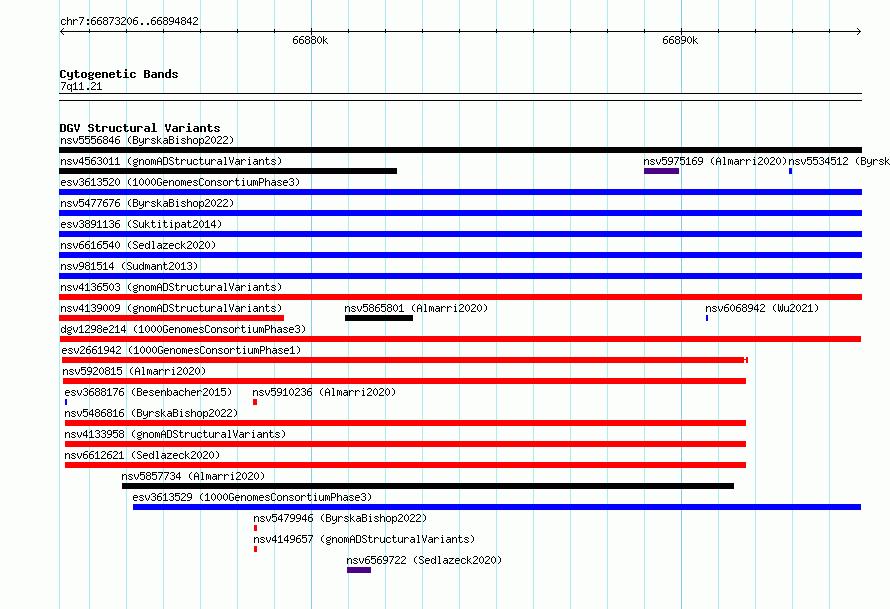
Task: Click the 66890k ruler position label
Action: tap(680, 40)
